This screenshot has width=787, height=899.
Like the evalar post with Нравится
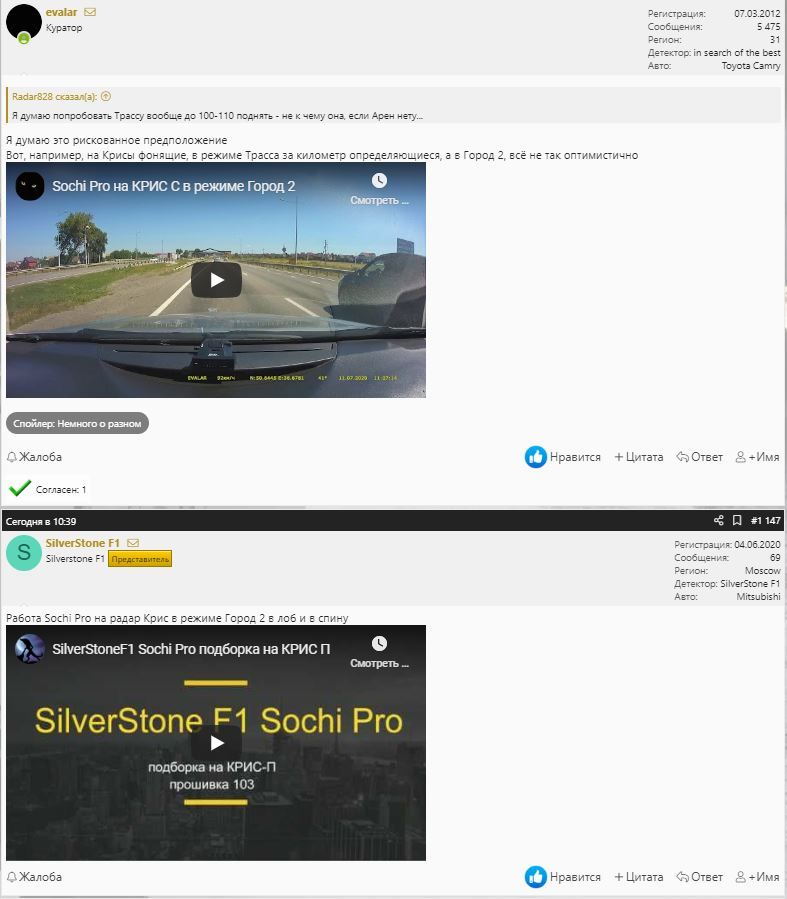tap(563, 457)
